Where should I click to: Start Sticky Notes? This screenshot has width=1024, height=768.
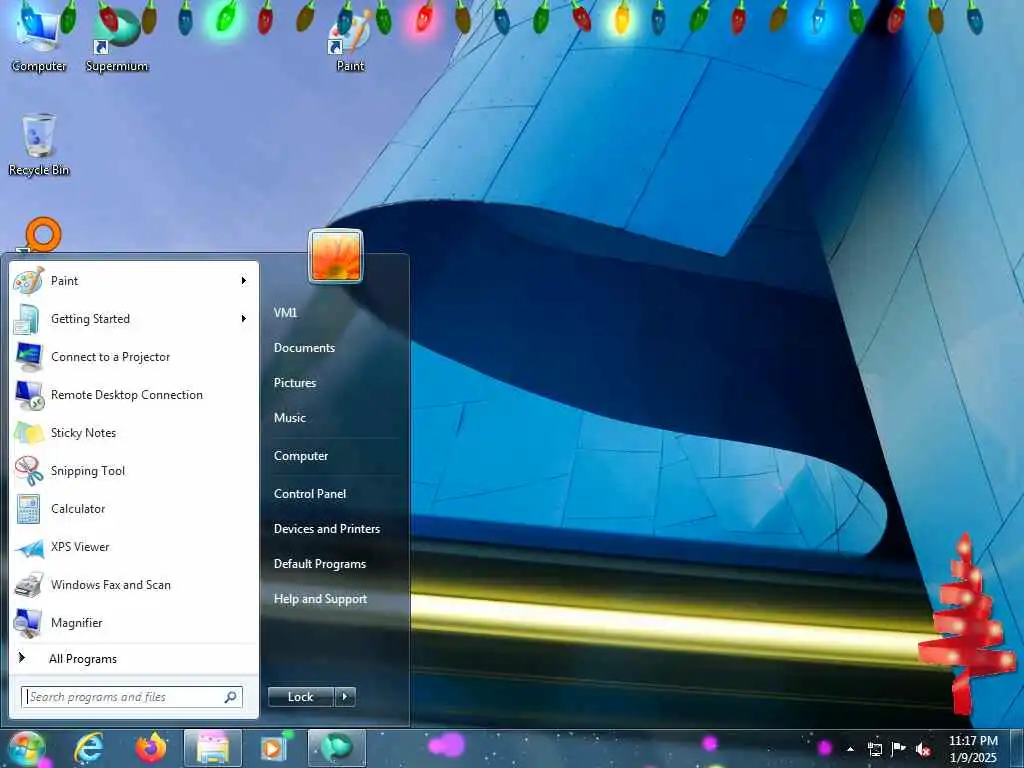[x=135, y=432]
